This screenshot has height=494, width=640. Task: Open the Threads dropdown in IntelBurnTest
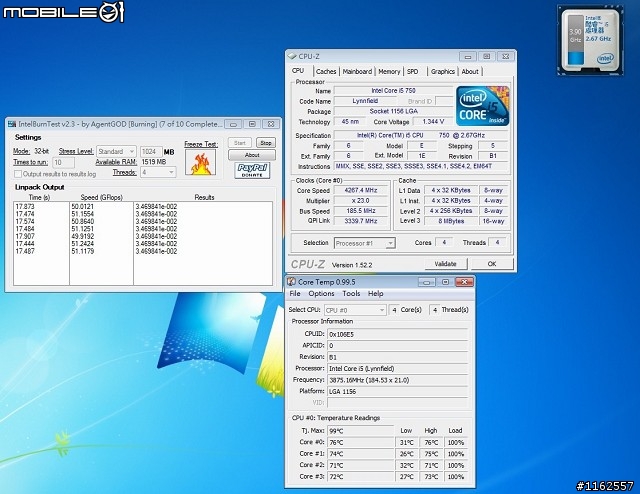(x=158, y=172)
